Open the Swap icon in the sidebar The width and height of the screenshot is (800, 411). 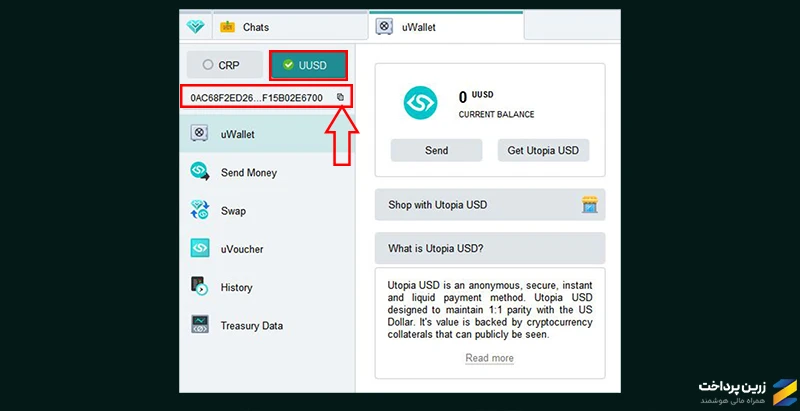[x=199, y=210]
